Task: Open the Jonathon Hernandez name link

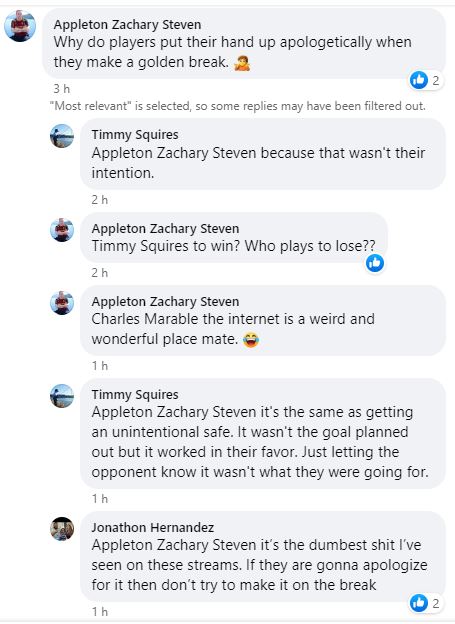Action: click(x=152, y=527)
